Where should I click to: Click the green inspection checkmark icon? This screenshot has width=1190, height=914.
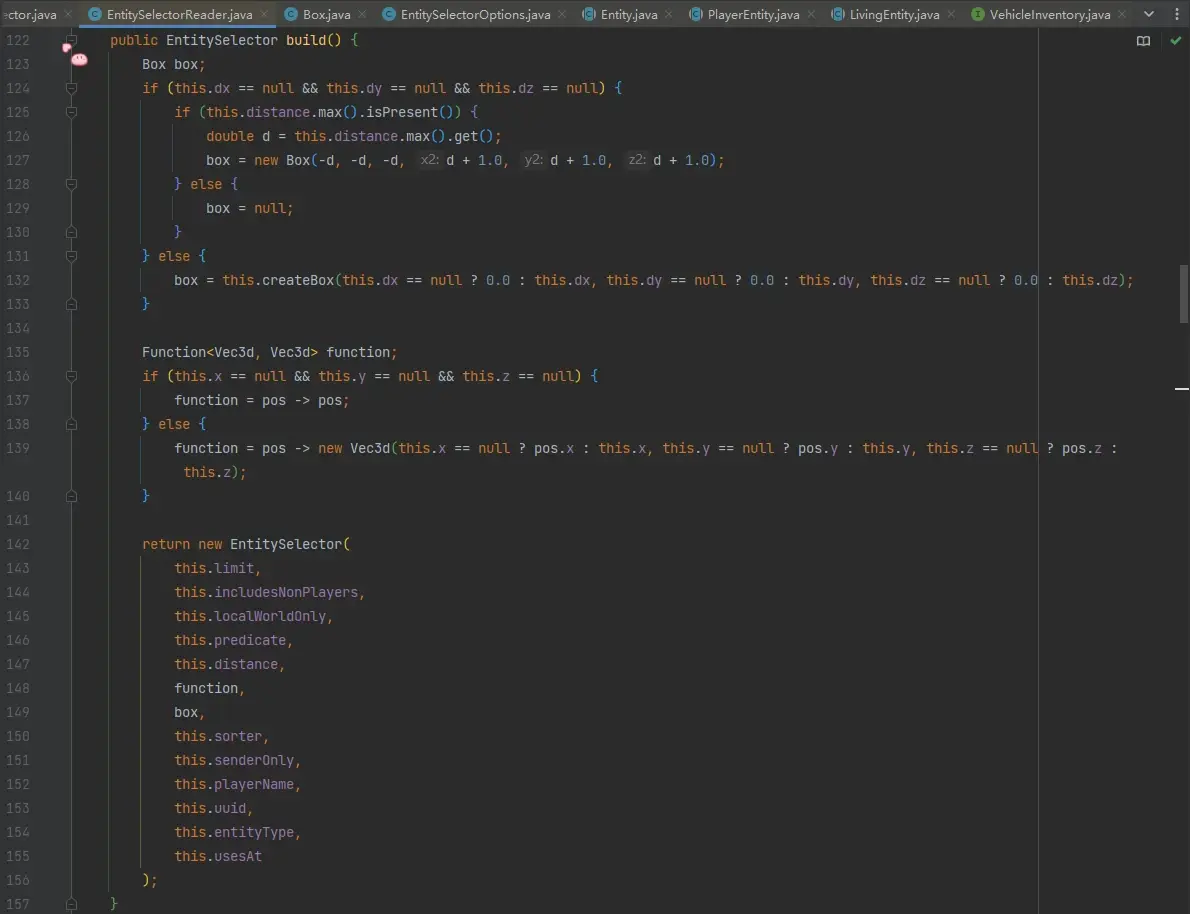[1176, 41]
